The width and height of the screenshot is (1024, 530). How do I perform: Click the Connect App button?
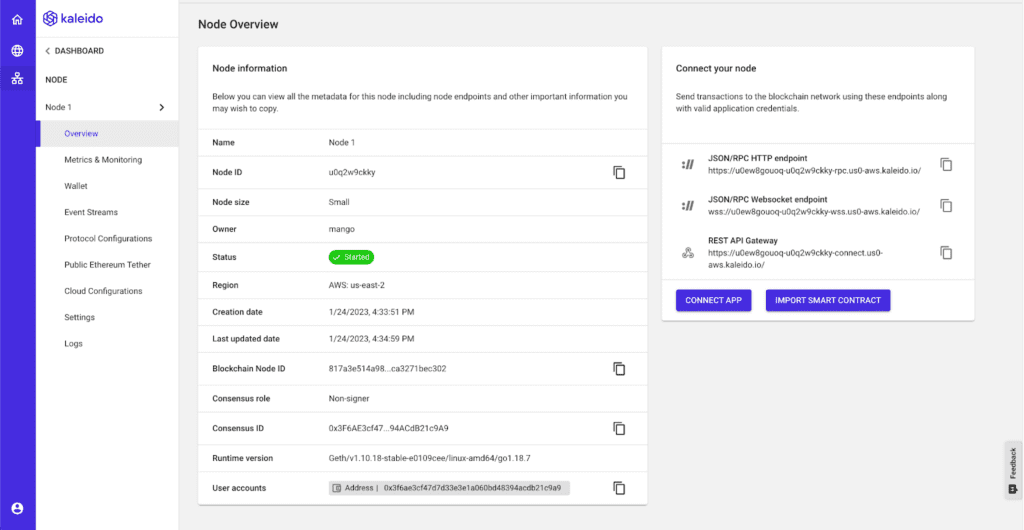(x=714, y=301)
